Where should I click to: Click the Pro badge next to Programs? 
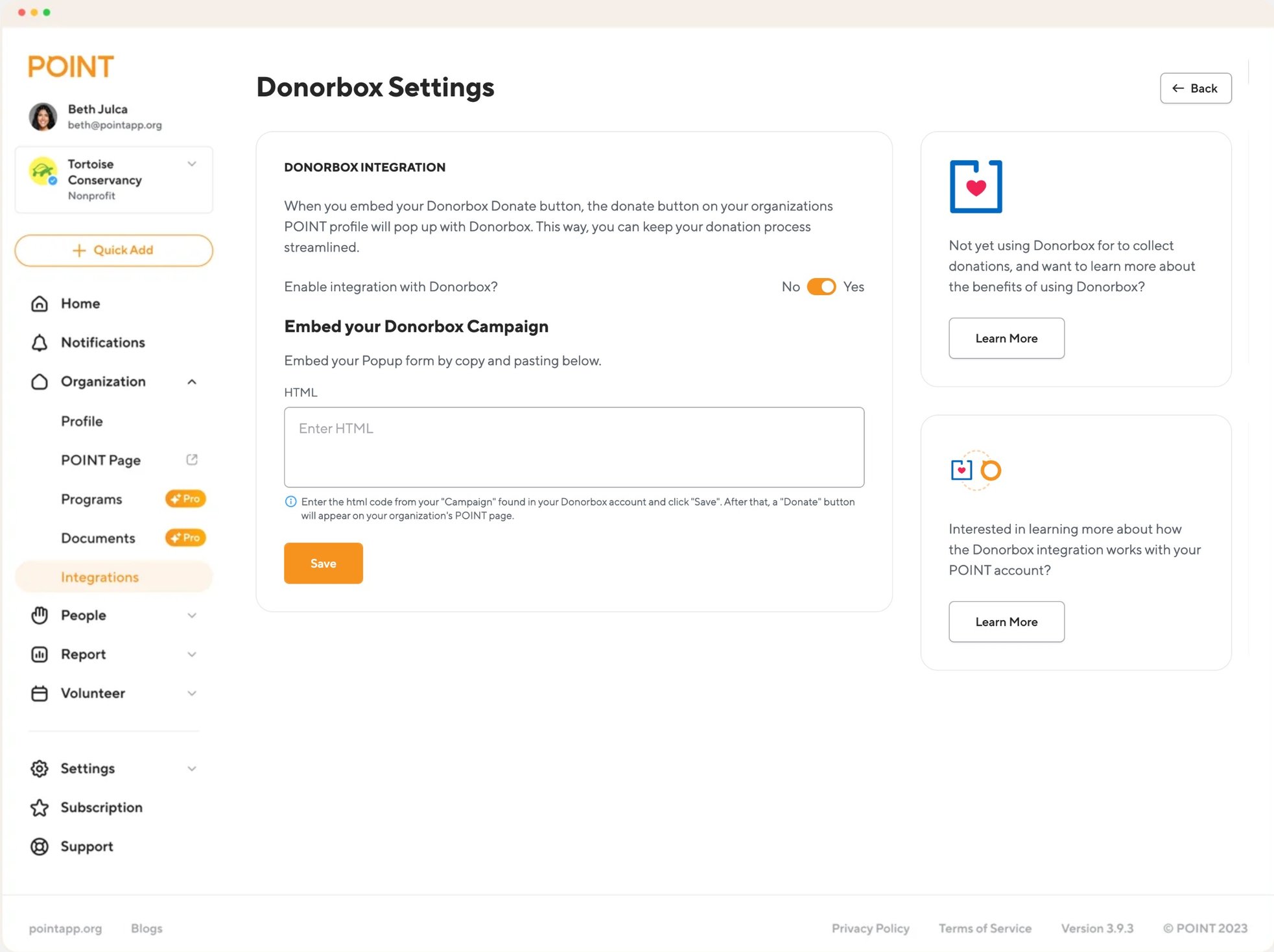click(185, 498)
